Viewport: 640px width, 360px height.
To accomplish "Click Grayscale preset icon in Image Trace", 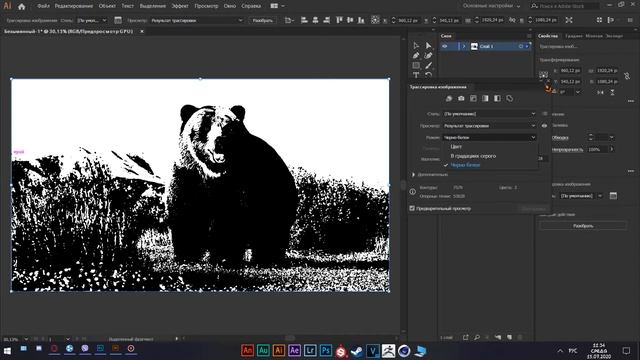I will [x=485, y=98].
